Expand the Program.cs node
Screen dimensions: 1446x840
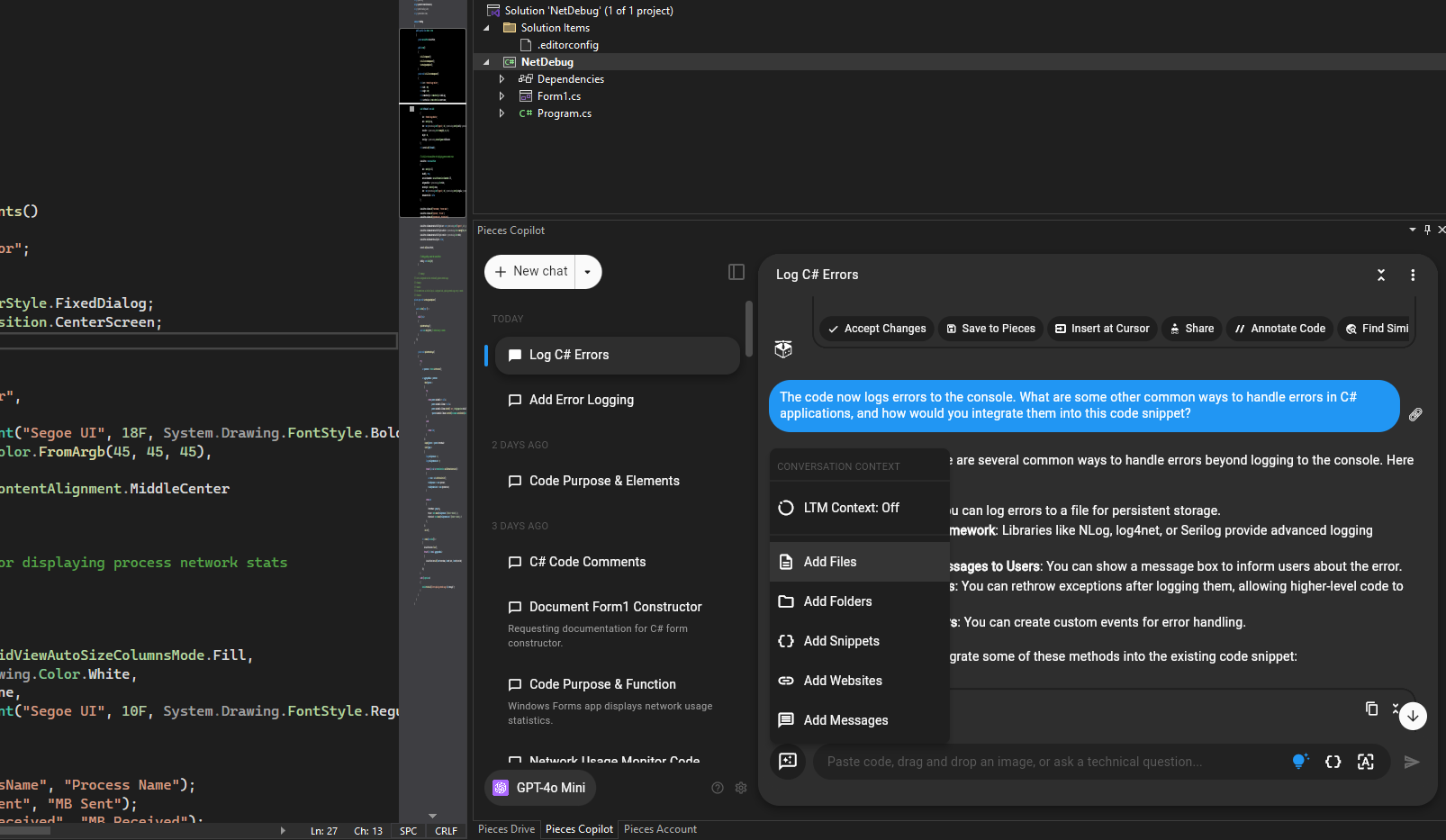click(502, 113)
